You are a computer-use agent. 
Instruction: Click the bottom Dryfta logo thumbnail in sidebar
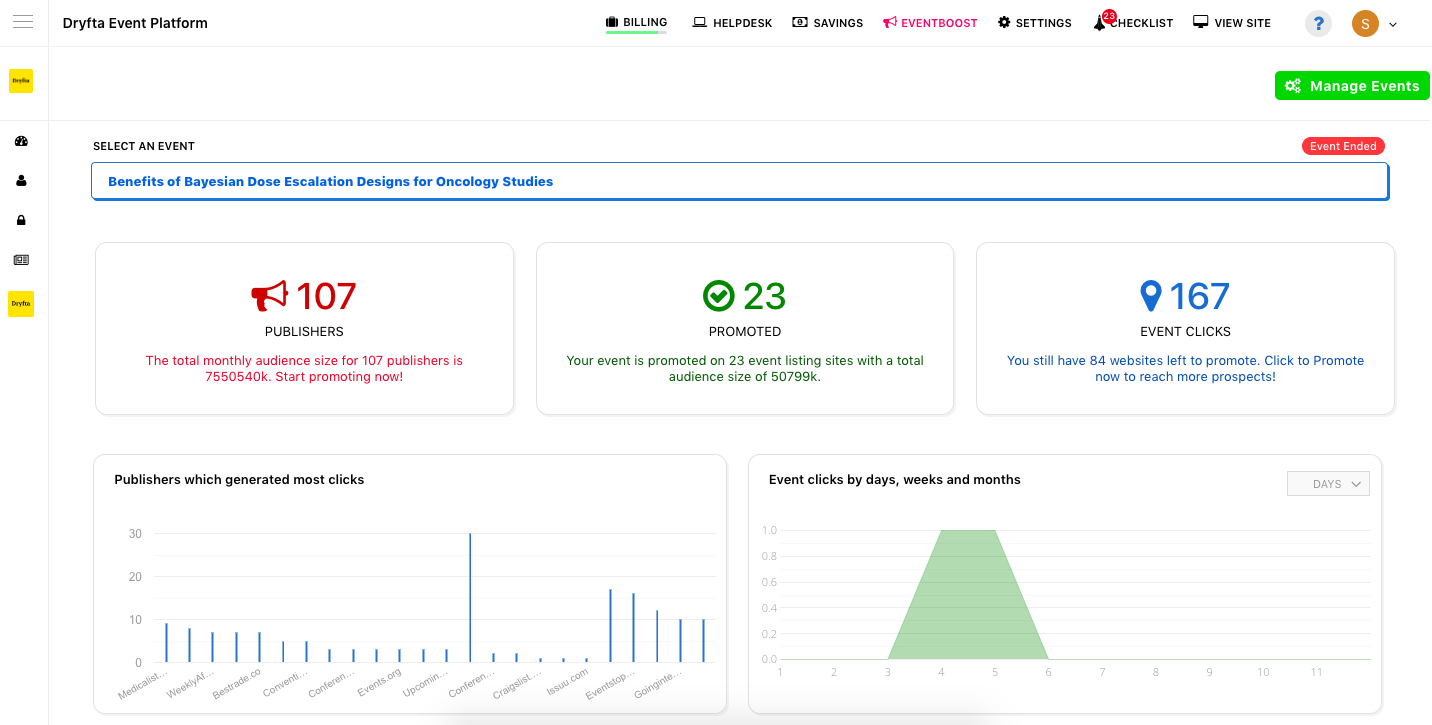point(21,303)
